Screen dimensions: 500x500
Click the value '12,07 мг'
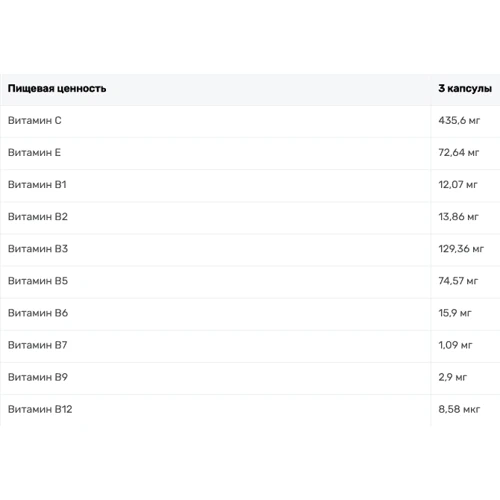click(458, 185)
